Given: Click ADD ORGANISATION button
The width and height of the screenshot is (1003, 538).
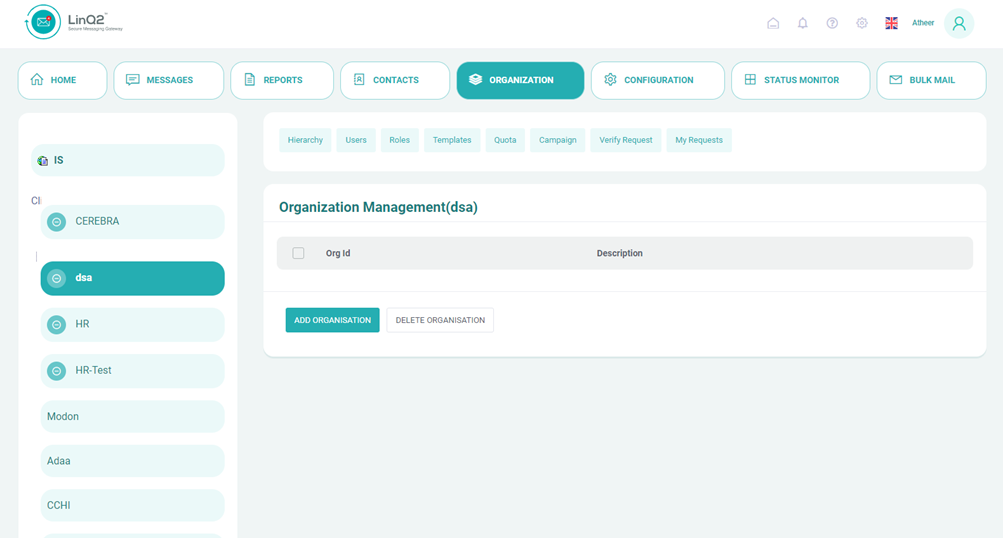Looking at the screenshot, I should pyautogui.click(x=333, y=320).
